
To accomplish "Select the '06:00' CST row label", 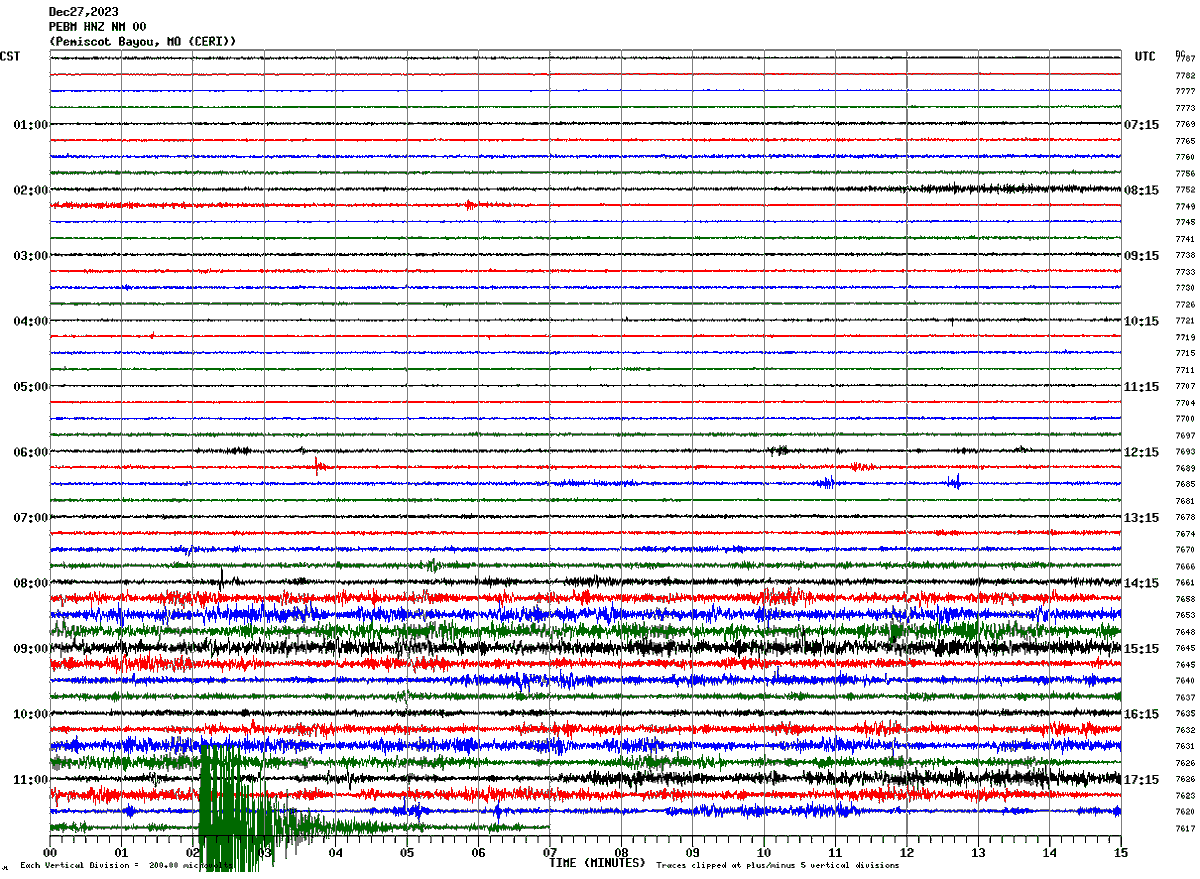I will (31, 452).
